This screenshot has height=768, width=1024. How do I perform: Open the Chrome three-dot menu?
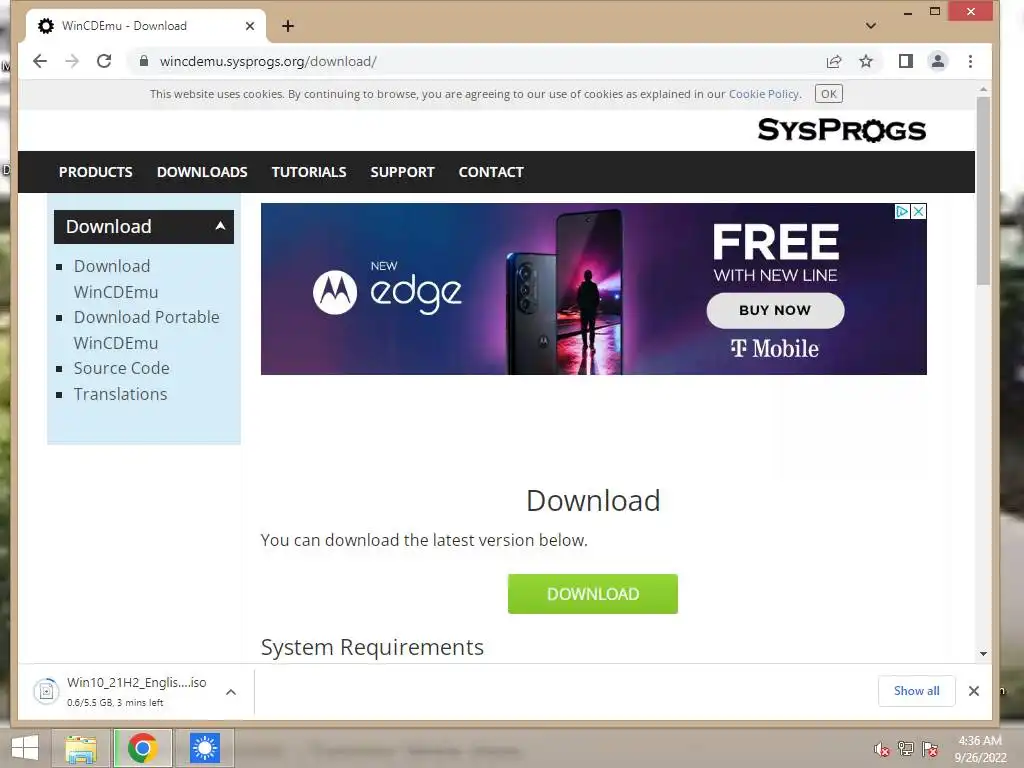click(970, 61)
